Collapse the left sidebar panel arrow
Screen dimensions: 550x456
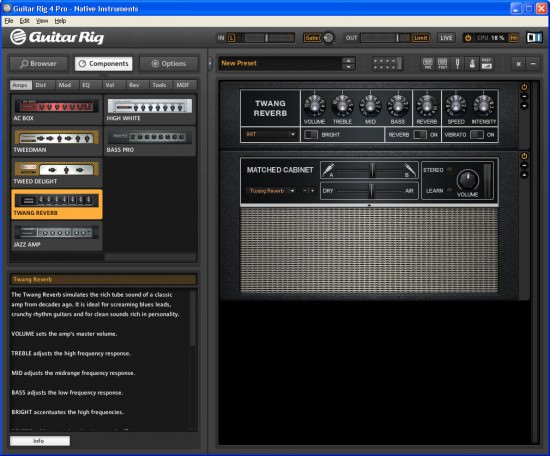pyautogui.click(x=210, y=64)
